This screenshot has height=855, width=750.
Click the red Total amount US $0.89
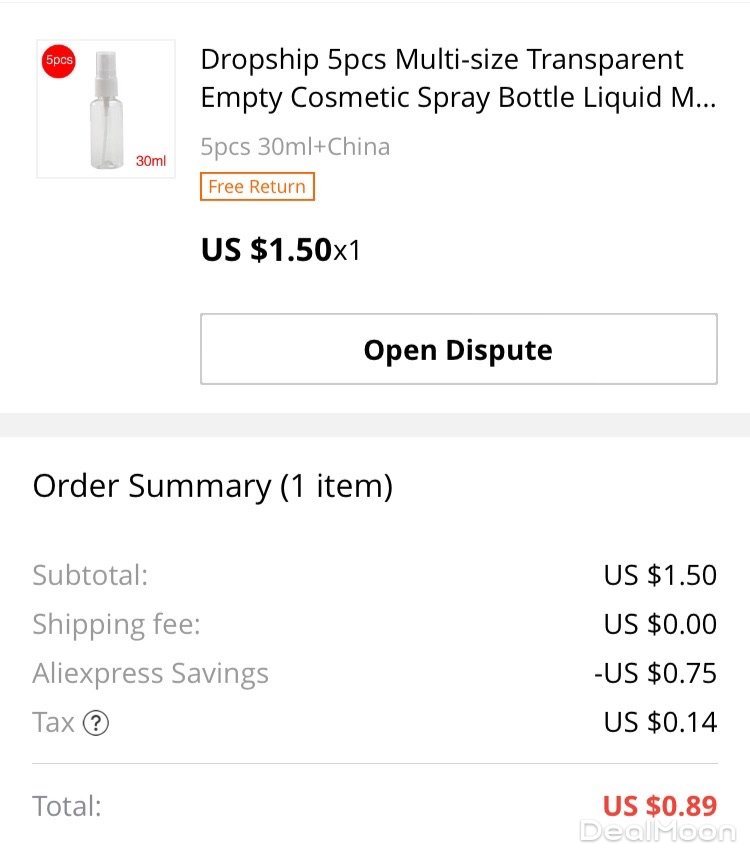coord(660,806)
